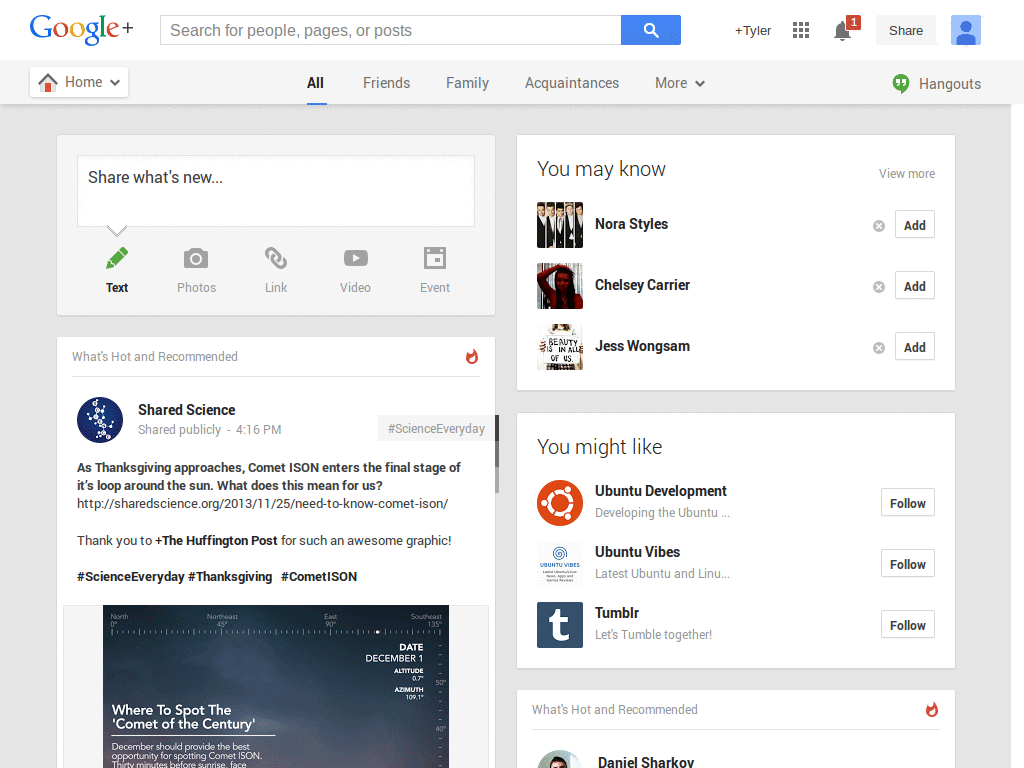Open the Daniel Sharkov author name
The image size is (1024, 768).
point(646,761)
